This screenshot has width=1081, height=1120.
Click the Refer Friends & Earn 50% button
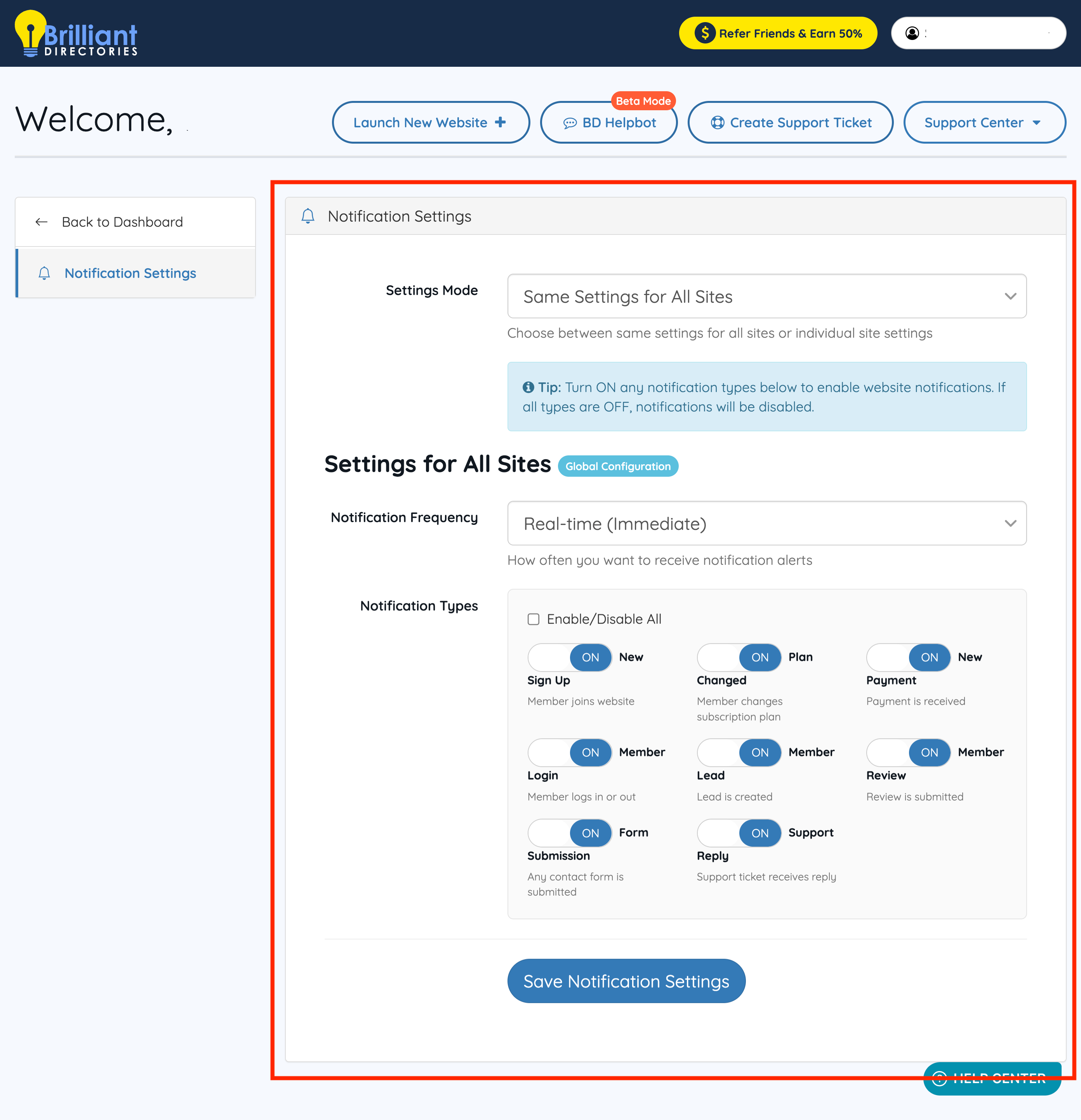pos(777,33)
